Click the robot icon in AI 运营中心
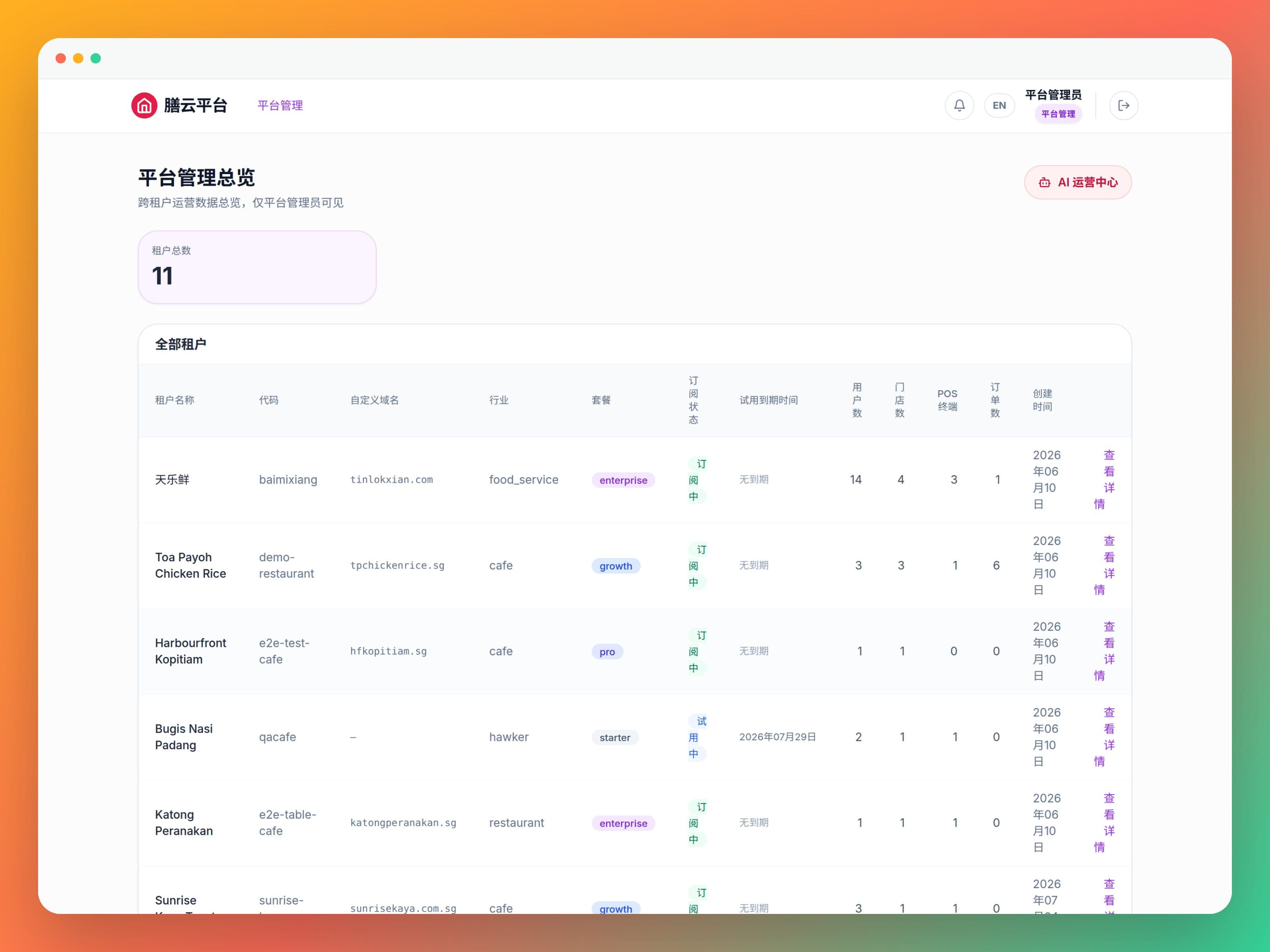Image resolution: width=1270 pixels, height=952 pixels. pyautogui.click(x=1044, y=182)
